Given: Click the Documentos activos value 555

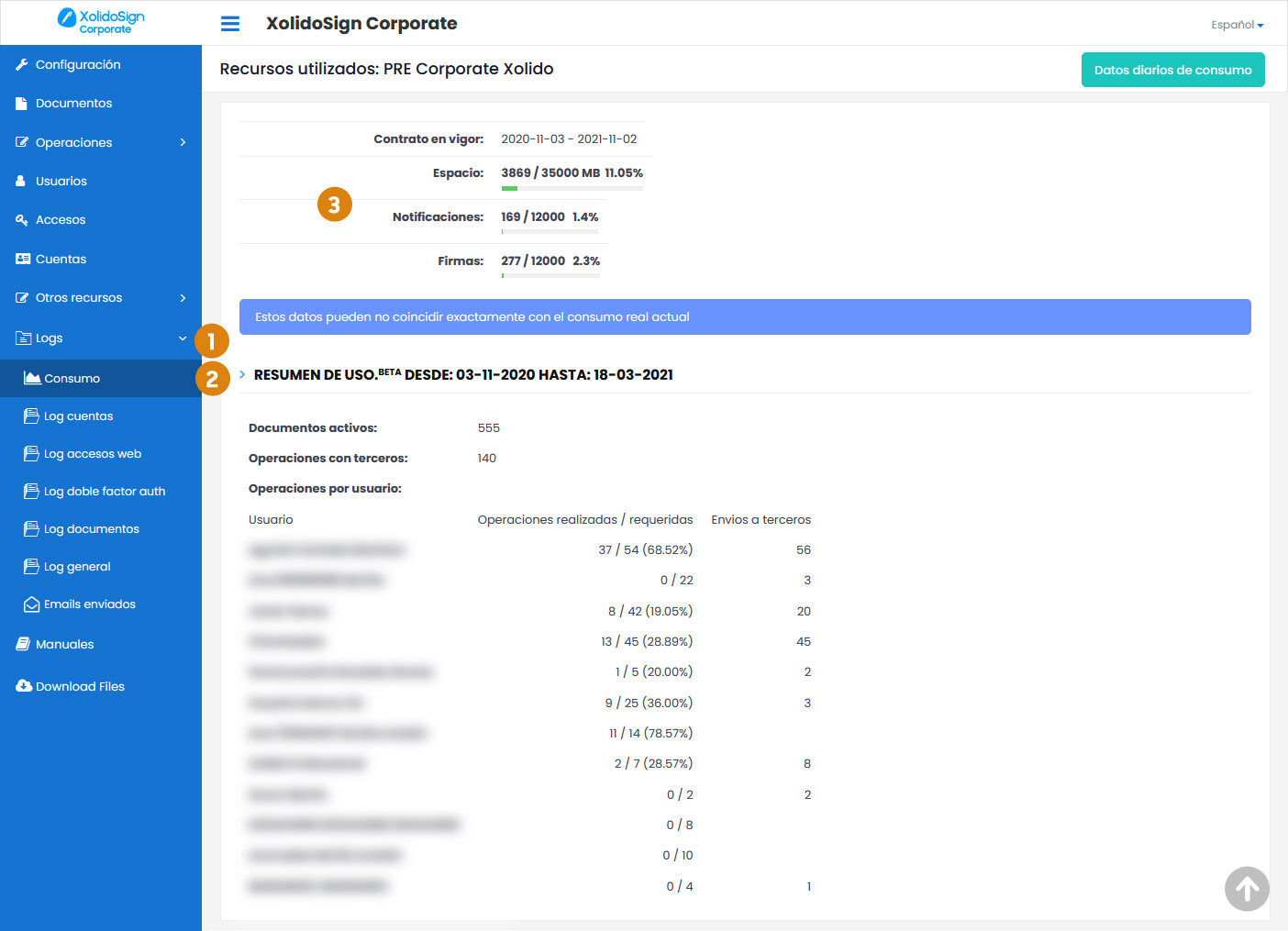Looking at the screenshot, I should tap(489, 428).
